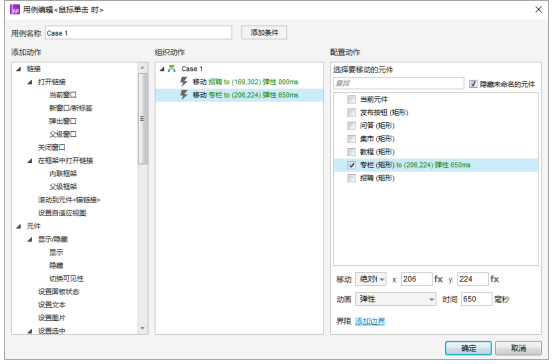Toggle the 隐藏未命名的元件 checkbox
This screenshot has height=364, width=553.
tap(473, 84)
